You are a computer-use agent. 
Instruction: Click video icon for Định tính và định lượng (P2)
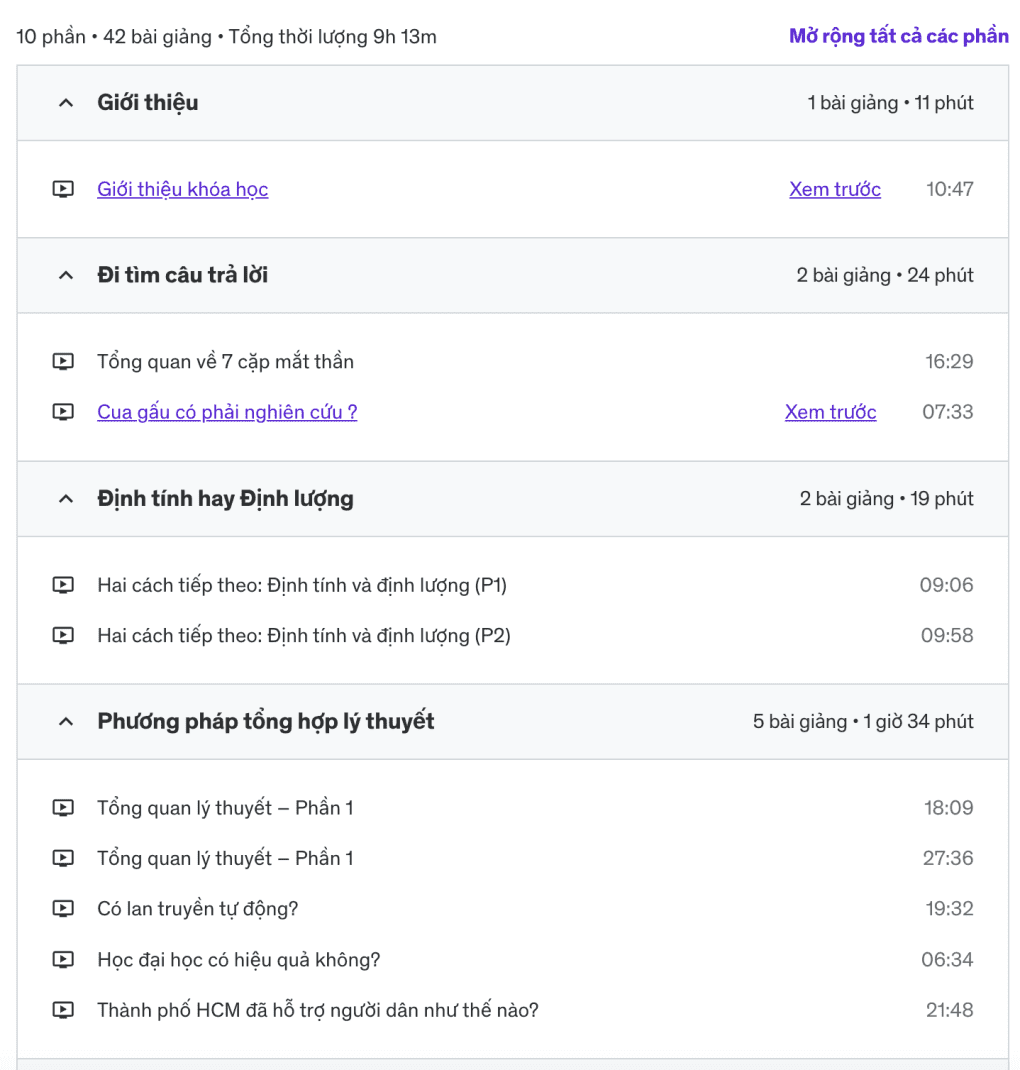(63, 635)
